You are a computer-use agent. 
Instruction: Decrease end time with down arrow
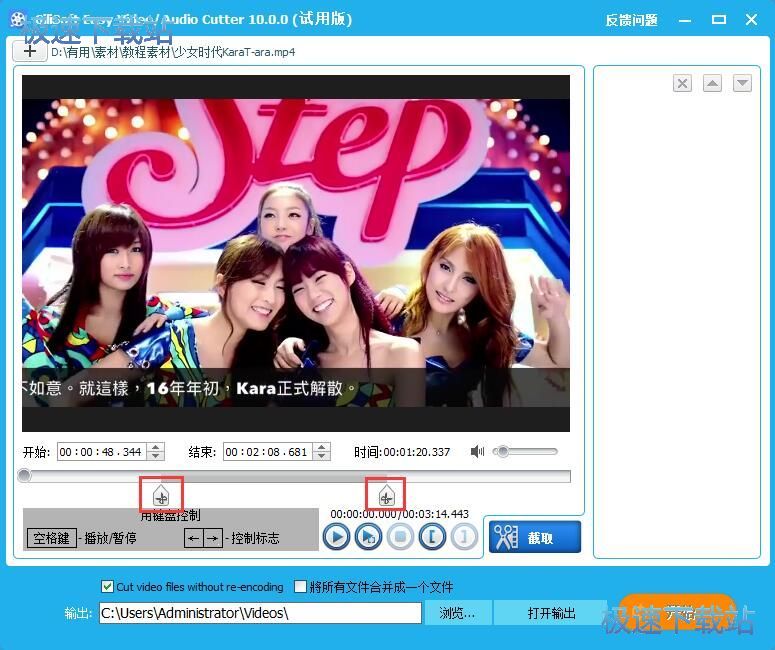click(322, 456)
